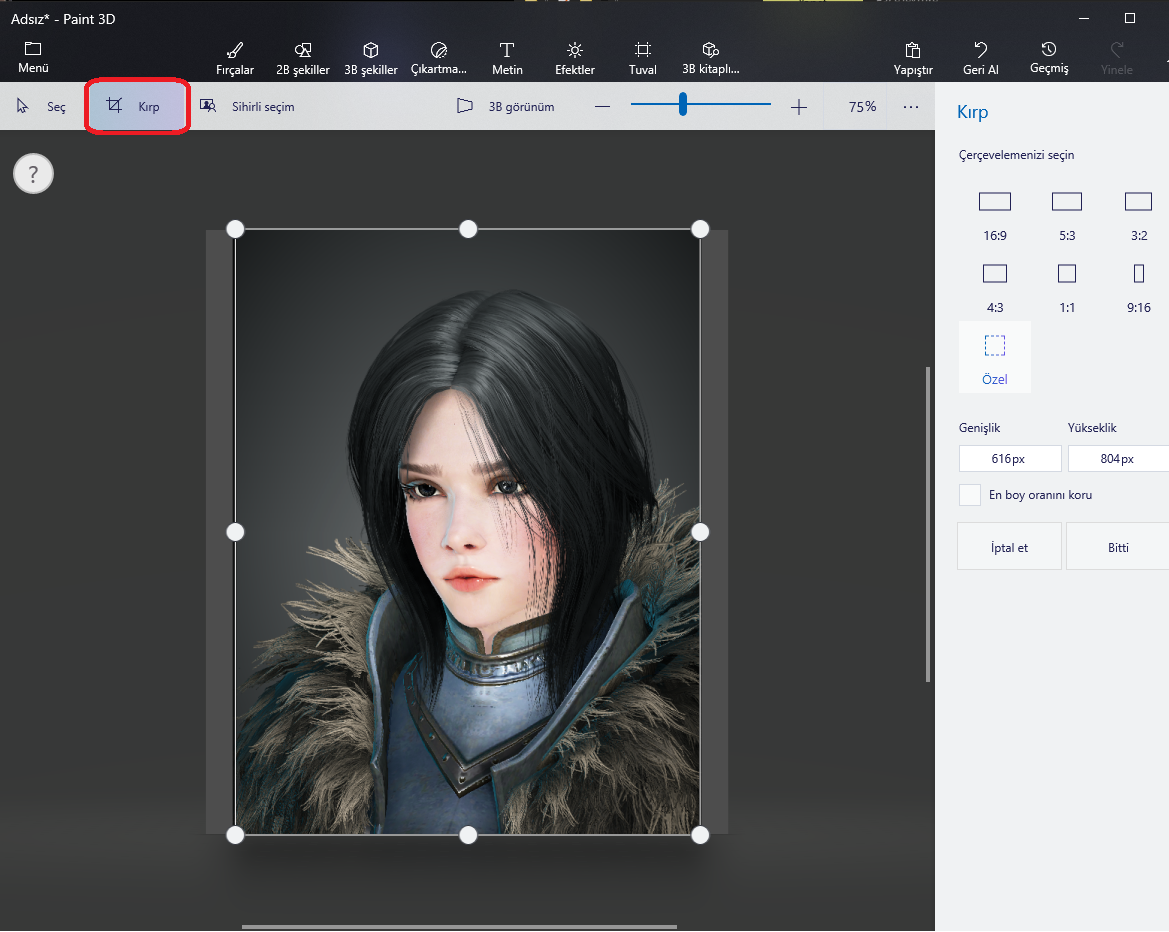Viewport: 1169px width, 932px height.
Task: Minimize the Paint 3D window
Action: 1084,19
